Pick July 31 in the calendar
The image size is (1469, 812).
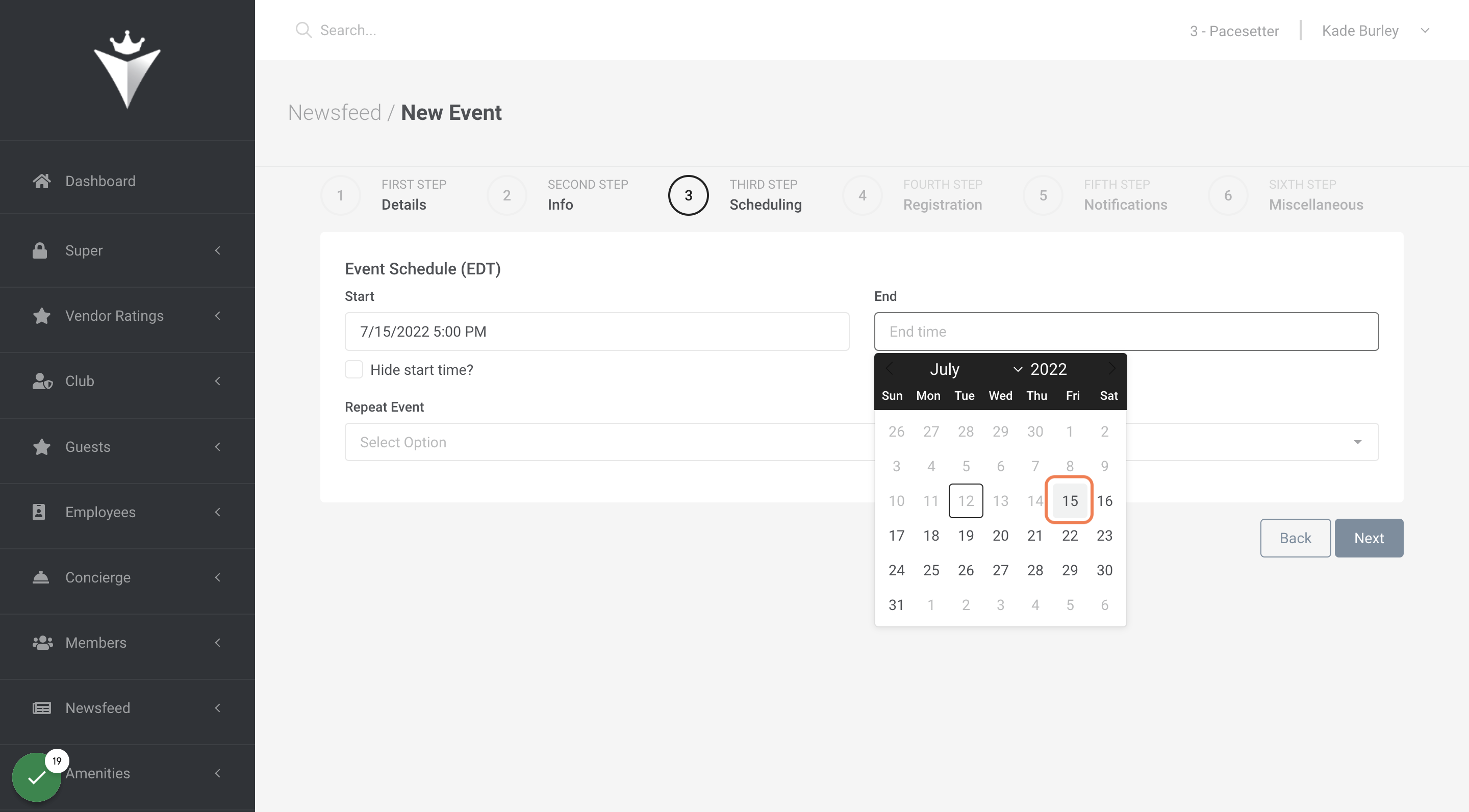tap(896, 605)
